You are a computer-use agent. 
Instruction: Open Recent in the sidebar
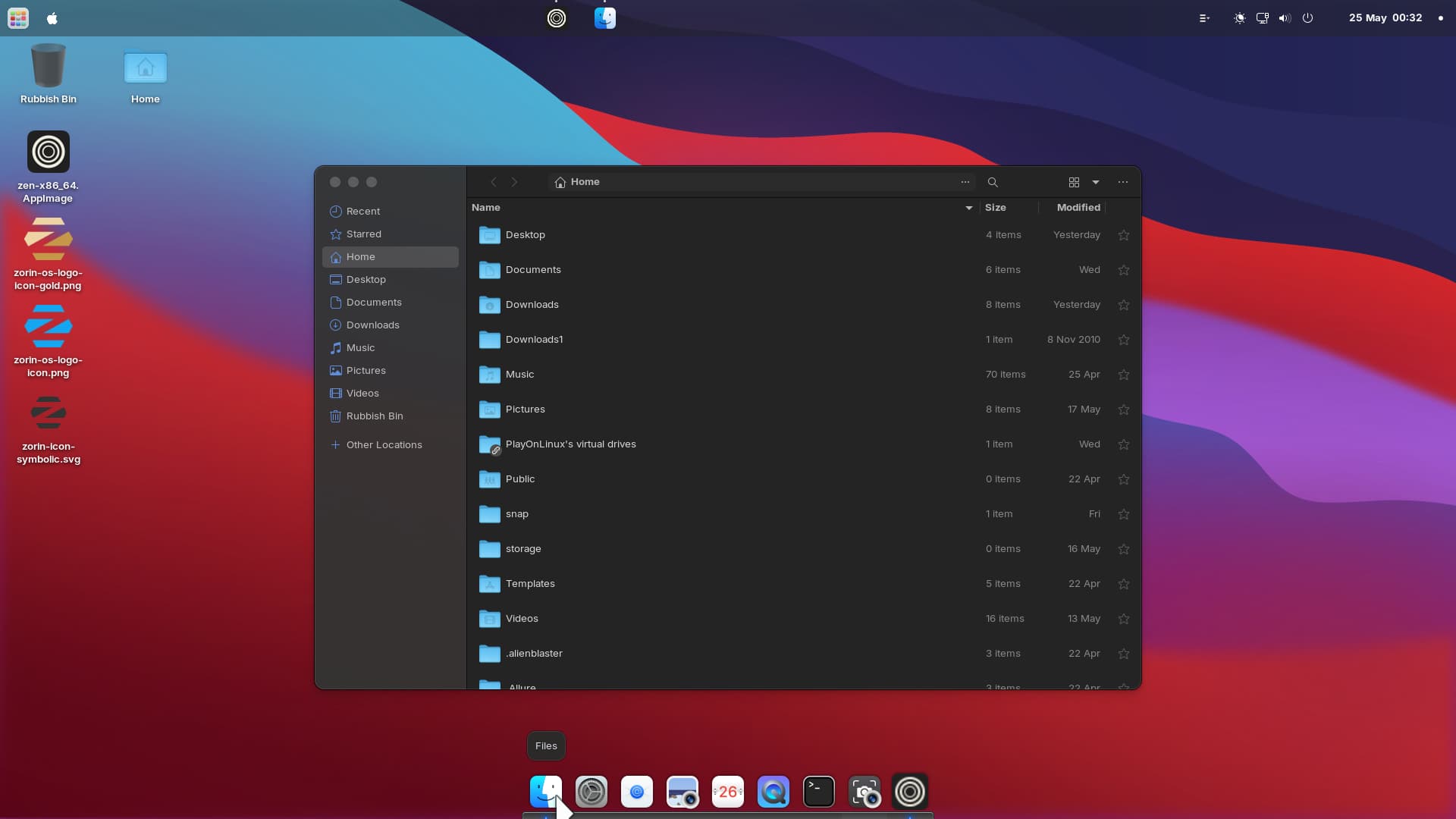point(391,212)
